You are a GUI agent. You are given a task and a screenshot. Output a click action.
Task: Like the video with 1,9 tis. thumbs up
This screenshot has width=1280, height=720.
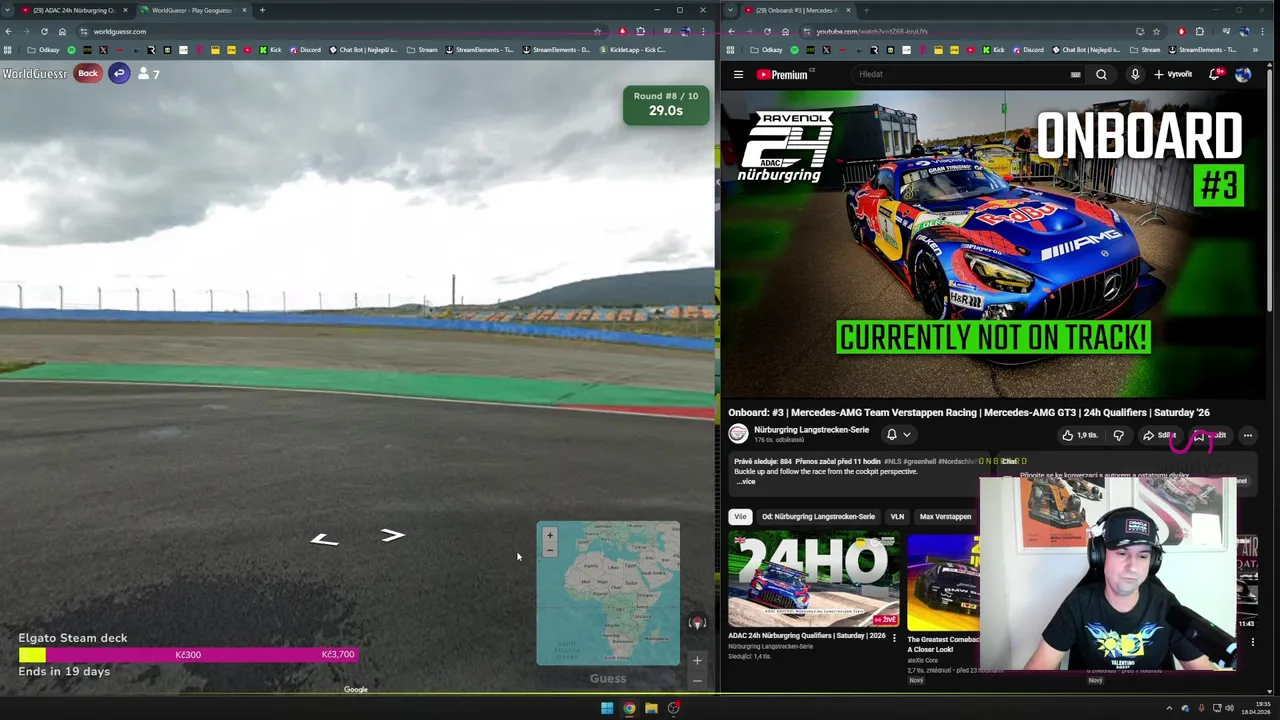[1080, 435]
